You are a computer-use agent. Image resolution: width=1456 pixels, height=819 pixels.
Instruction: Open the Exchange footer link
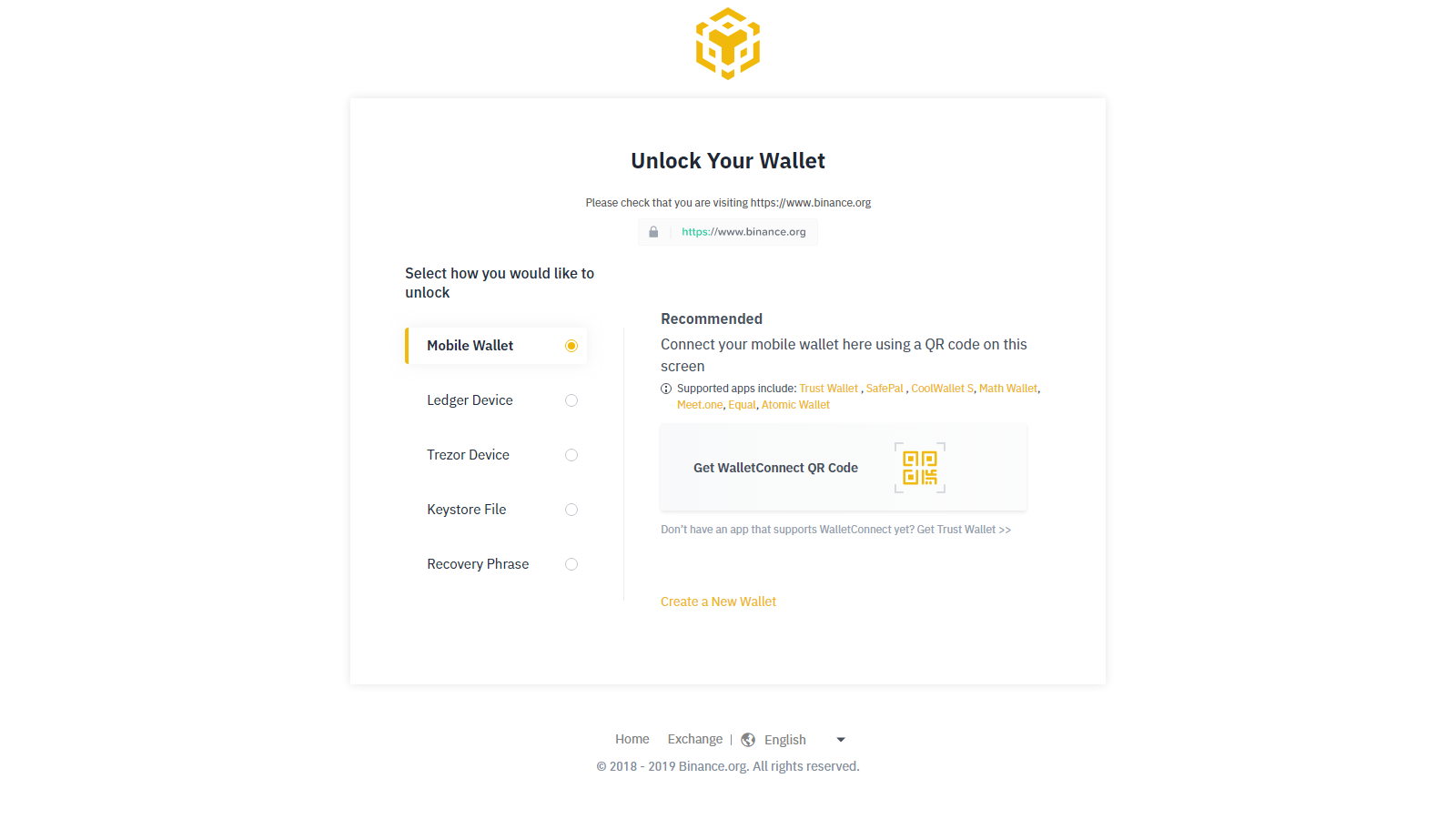695,739
